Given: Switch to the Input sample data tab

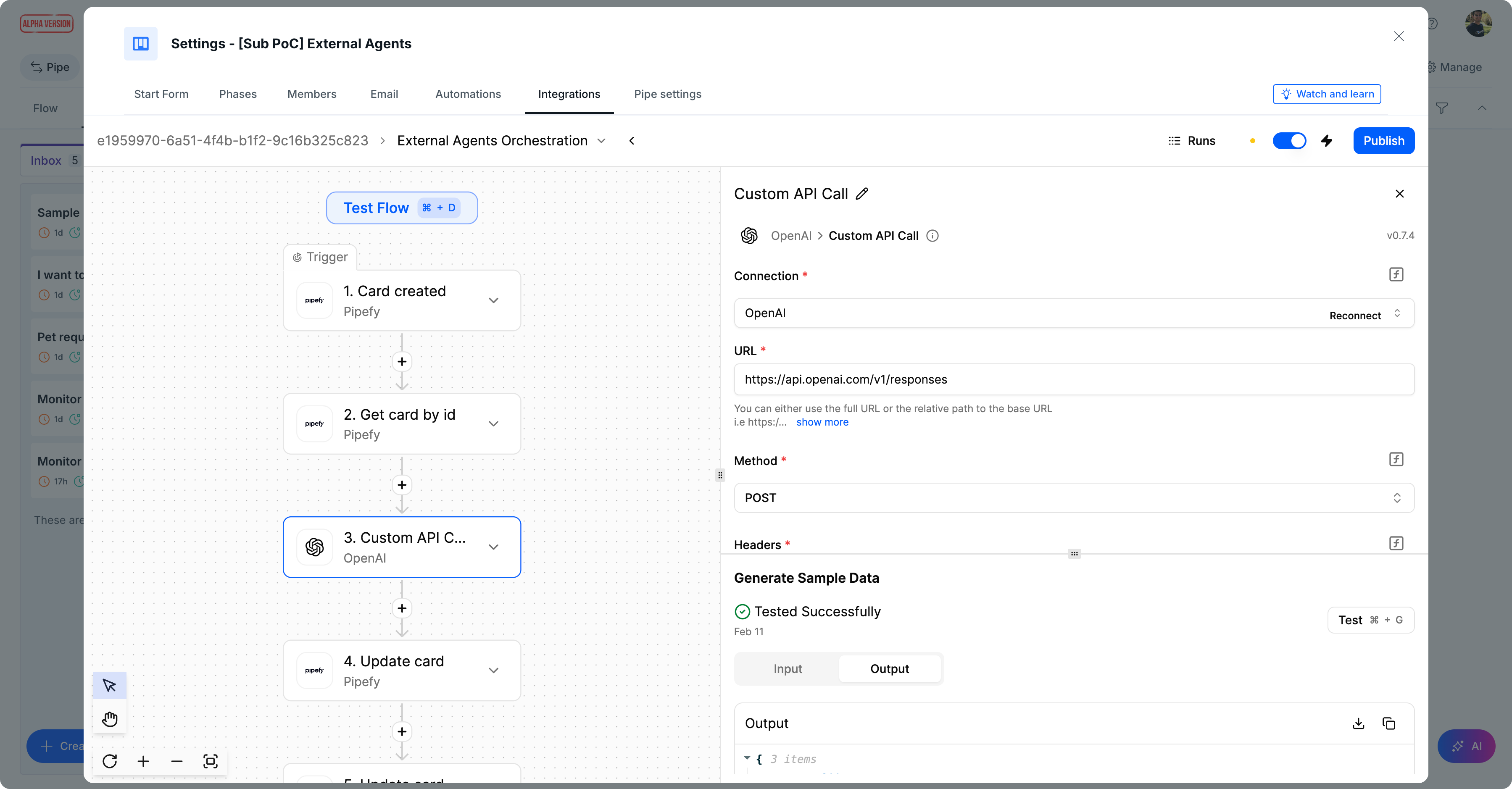Looking at the screenshot, I should (x=787, y=669).
